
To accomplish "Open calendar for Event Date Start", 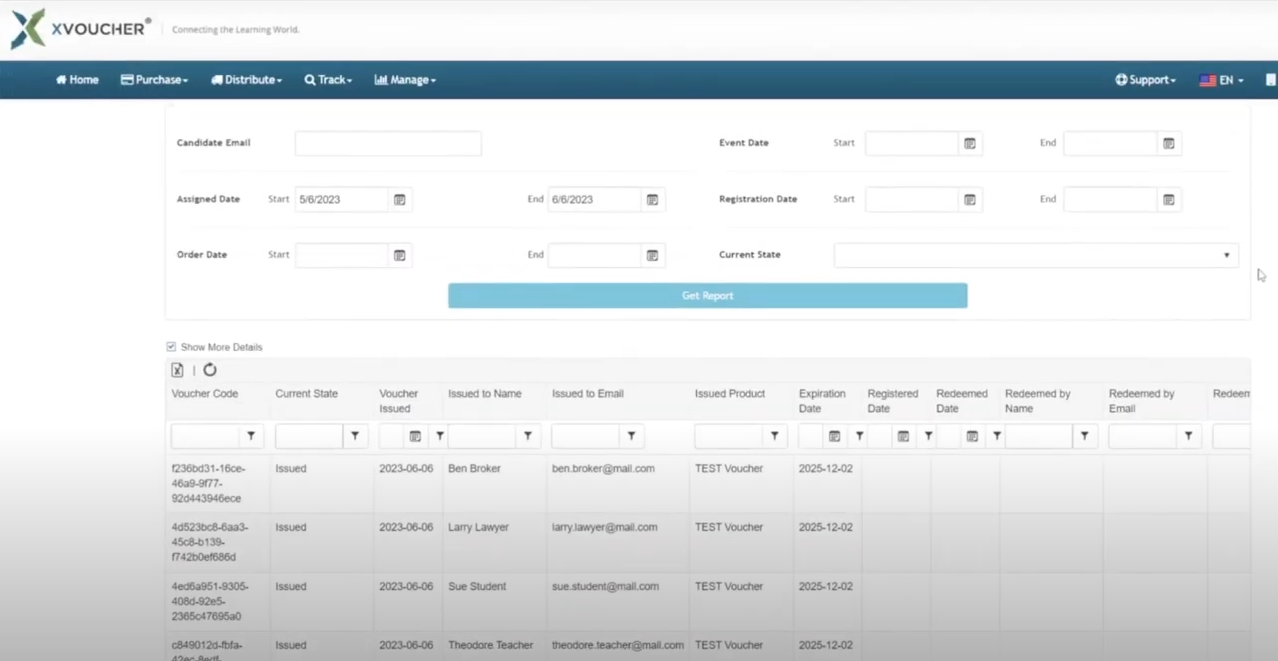I will coord(970,144).
